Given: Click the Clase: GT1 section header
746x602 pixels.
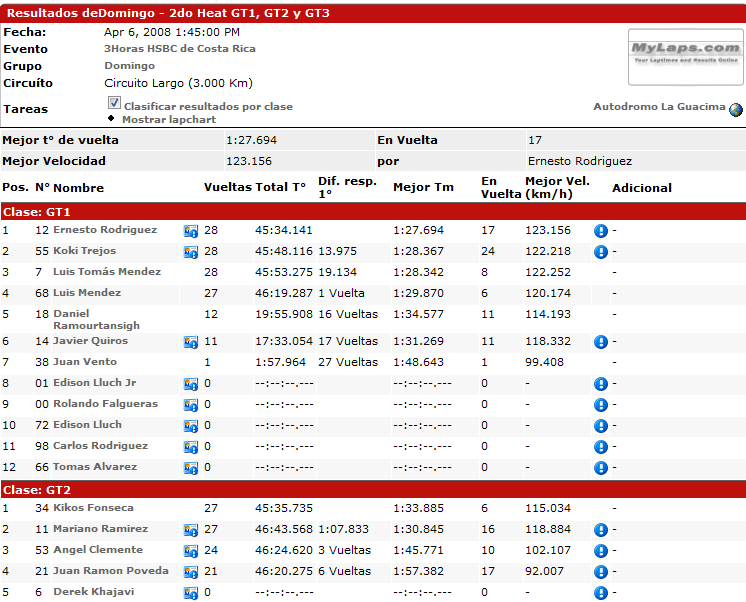Looking at the screenshot, I should [x=373, y=212].
